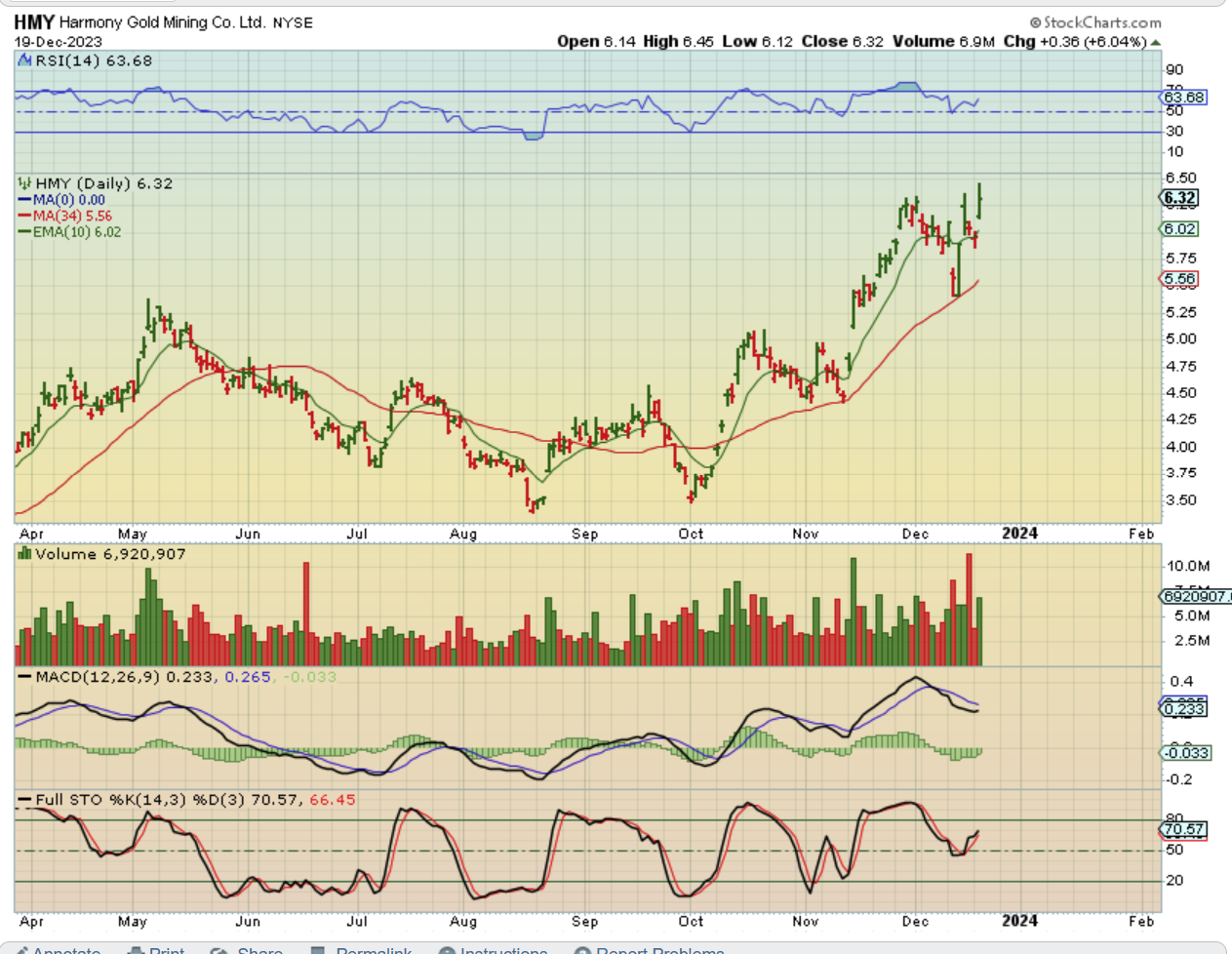The width and height of the screenshot is (1232, 954).
Task: Click the candlestick icon beside HMY (Daily)
Action: (x=25, y=183)
